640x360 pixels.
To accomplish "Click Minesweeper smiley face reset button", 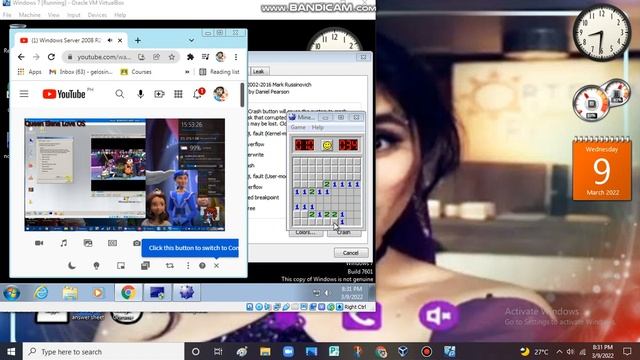I will [327, 145].
